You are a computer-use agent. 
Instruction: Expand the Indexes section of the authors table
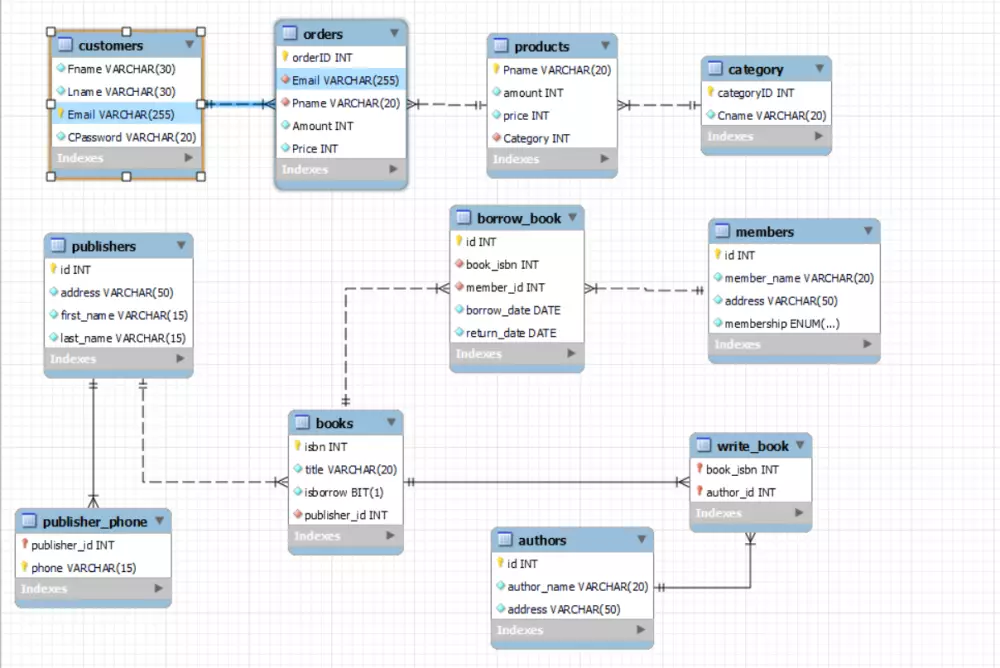[x=572, y=630]
